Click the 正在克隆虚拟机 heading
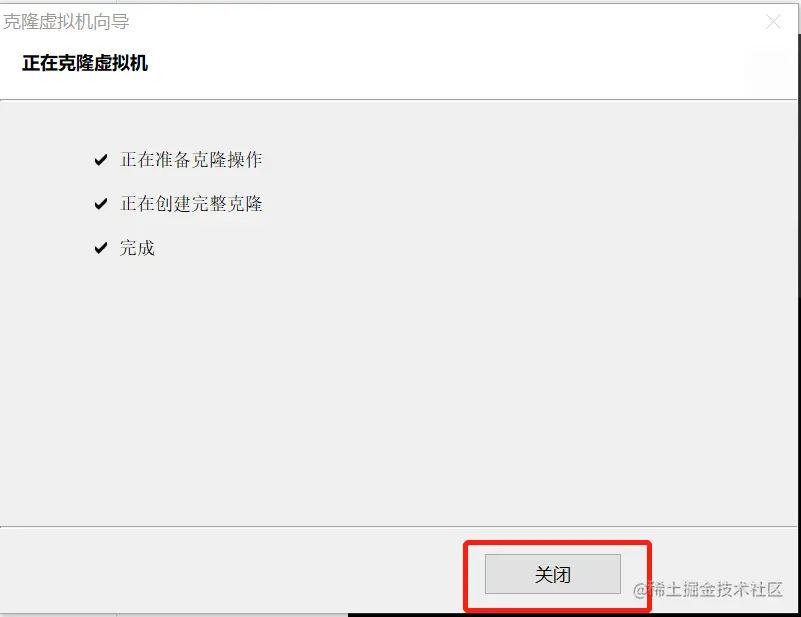The height and width of the screenshot is (617, 801). (x=85, y=63)
